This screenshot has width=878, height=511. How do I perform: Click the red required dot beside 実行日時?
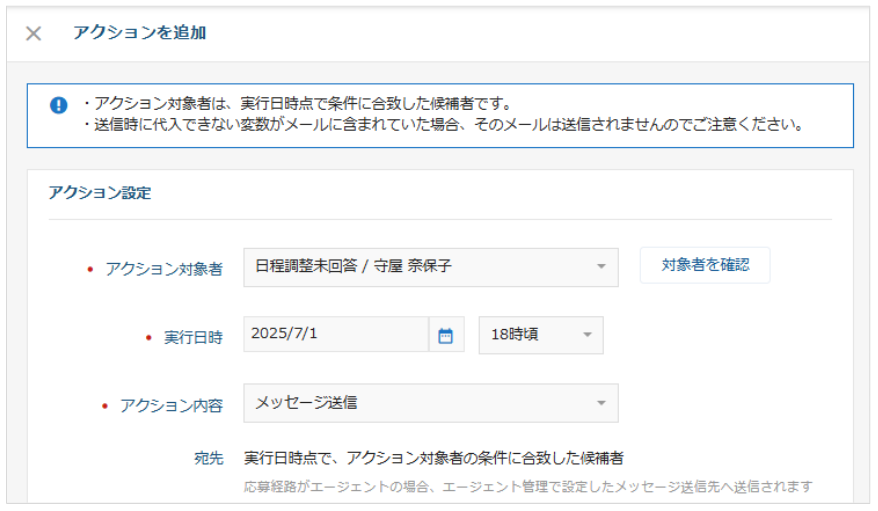click(147, 338)
